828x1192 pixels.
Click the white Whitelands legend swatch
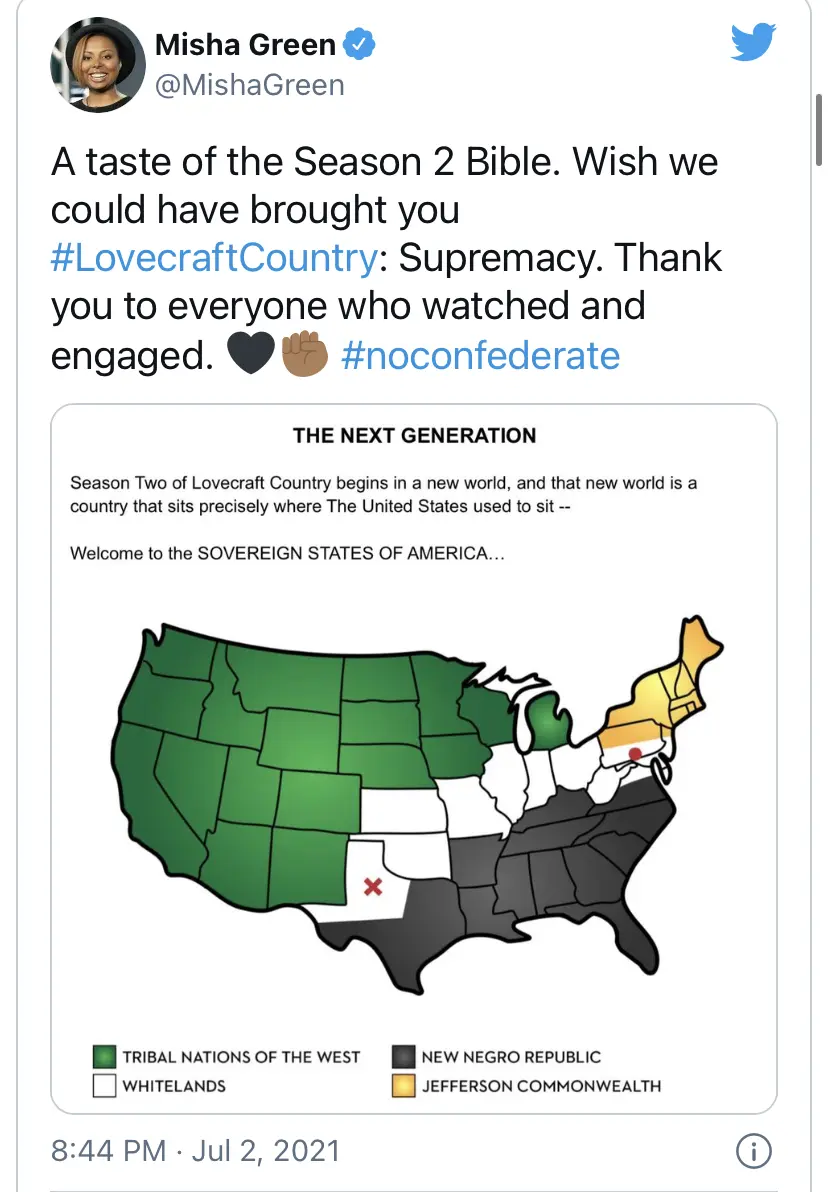(x=104, y=1085)
